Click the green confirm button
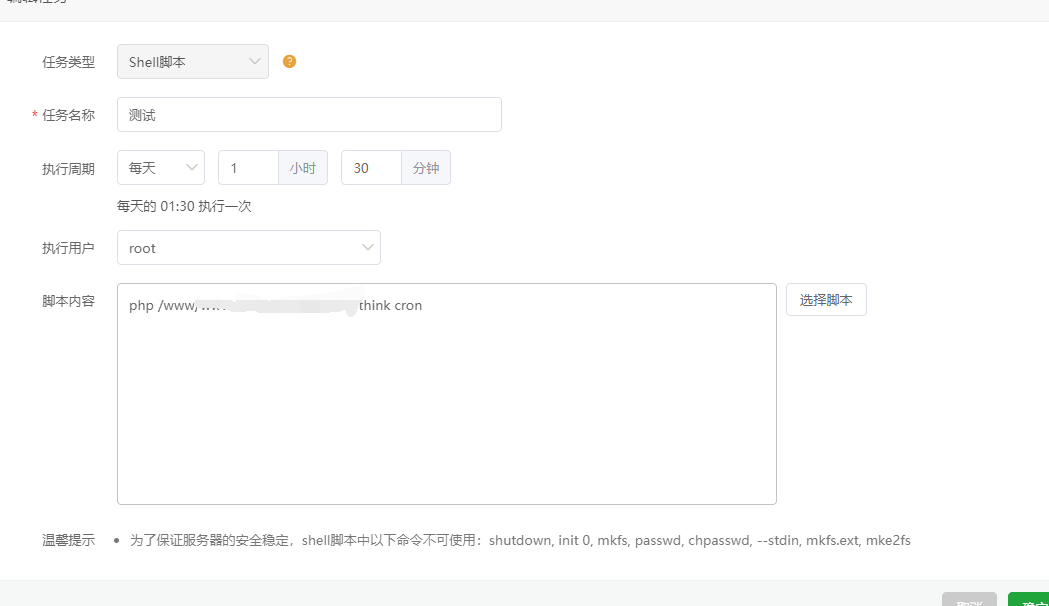1049x606 pixels. (x=1029, y=599)
